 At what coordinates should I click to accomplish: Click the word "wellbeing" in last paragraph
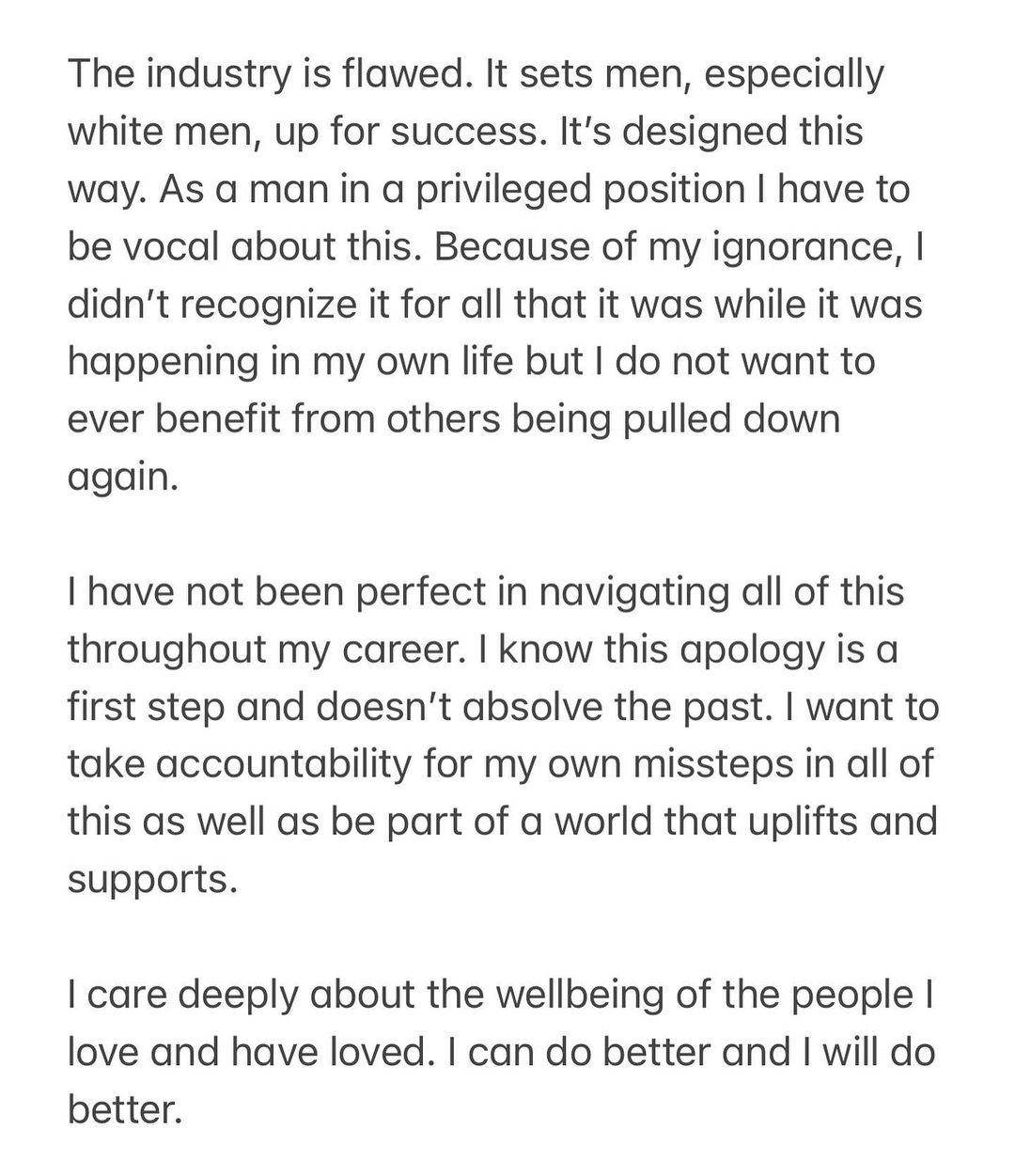click(x=577, y=995)
